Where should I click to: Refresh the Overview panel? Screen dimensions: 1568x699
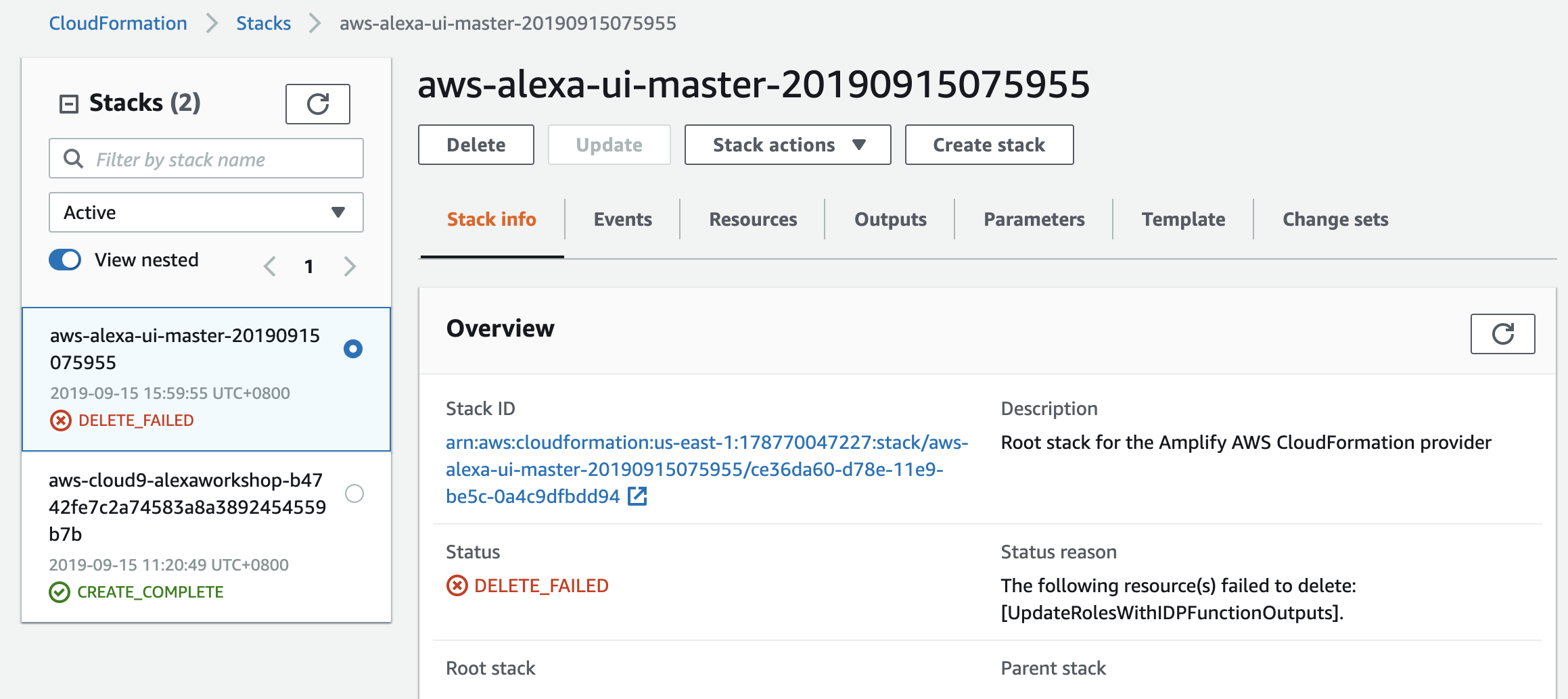coord(1502,334)
